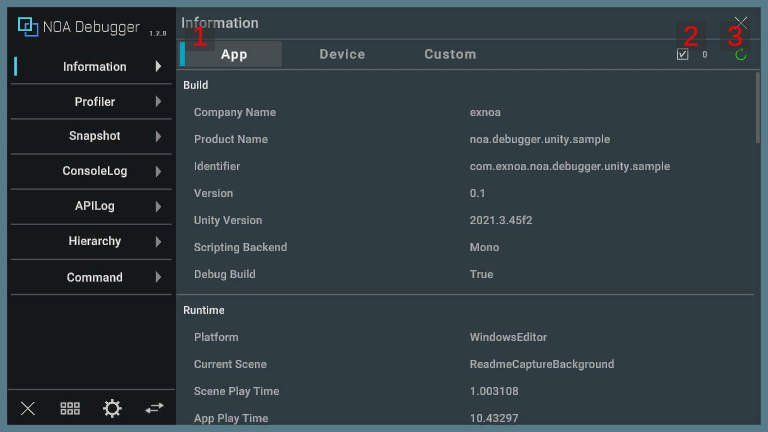768x432 pixels.
Task: Expand the Profiler menu arrow
Action: (158, 102)
